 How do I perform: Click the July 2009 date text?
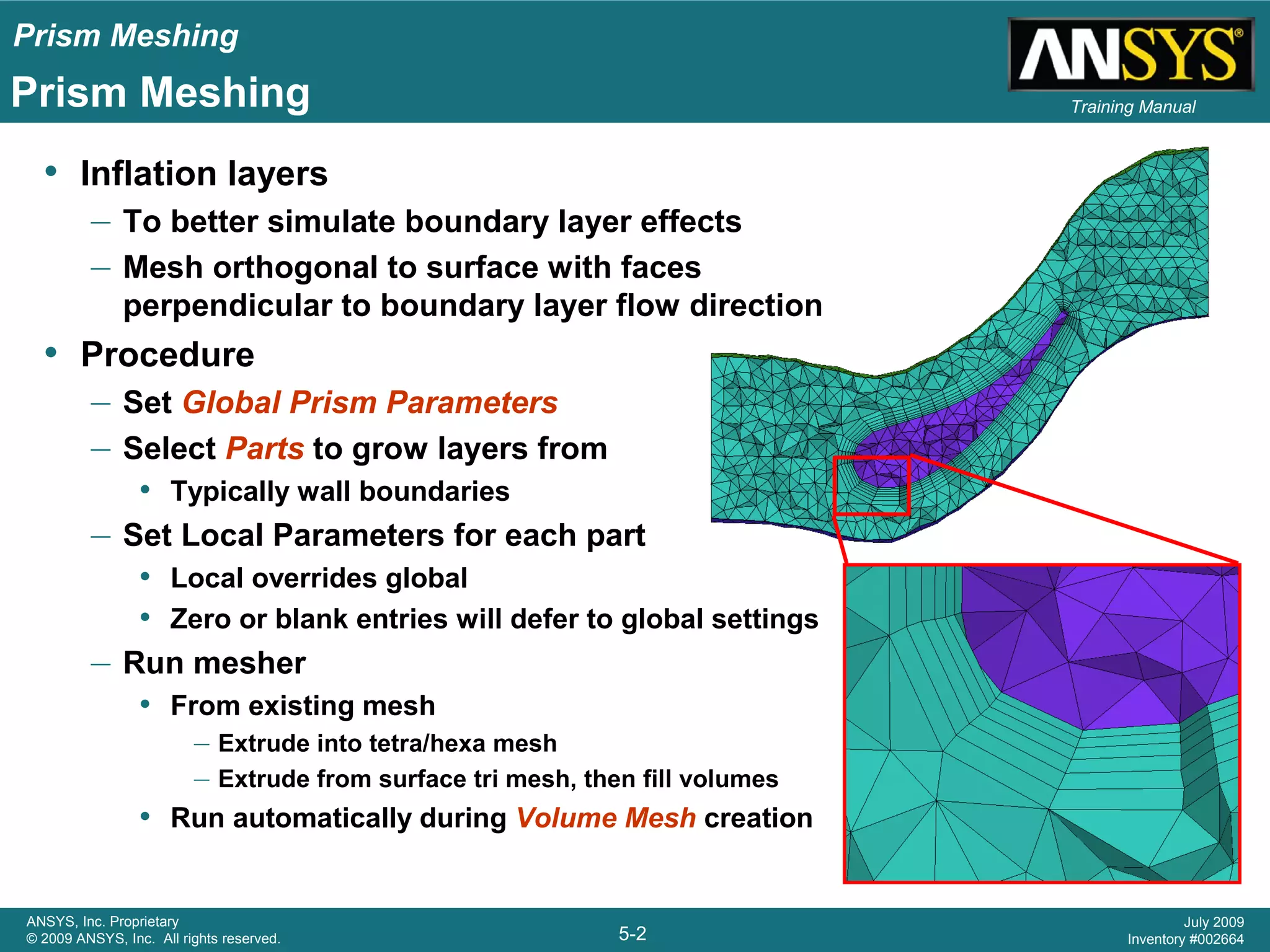(1213, 922)
